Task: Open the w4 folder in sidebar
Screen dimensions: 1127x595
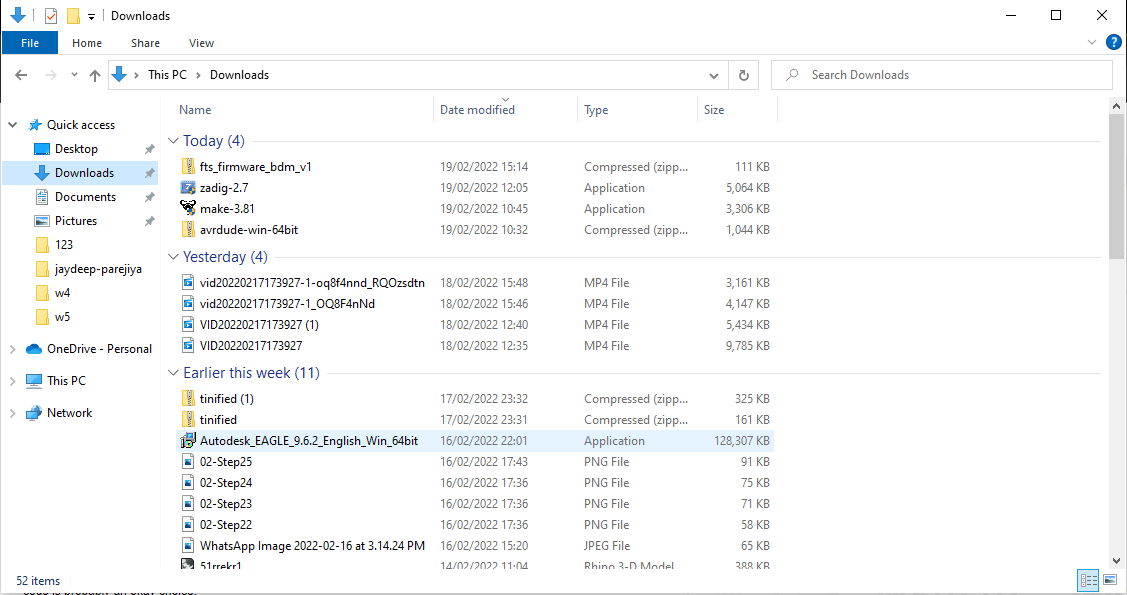Action: pos(63,292)
